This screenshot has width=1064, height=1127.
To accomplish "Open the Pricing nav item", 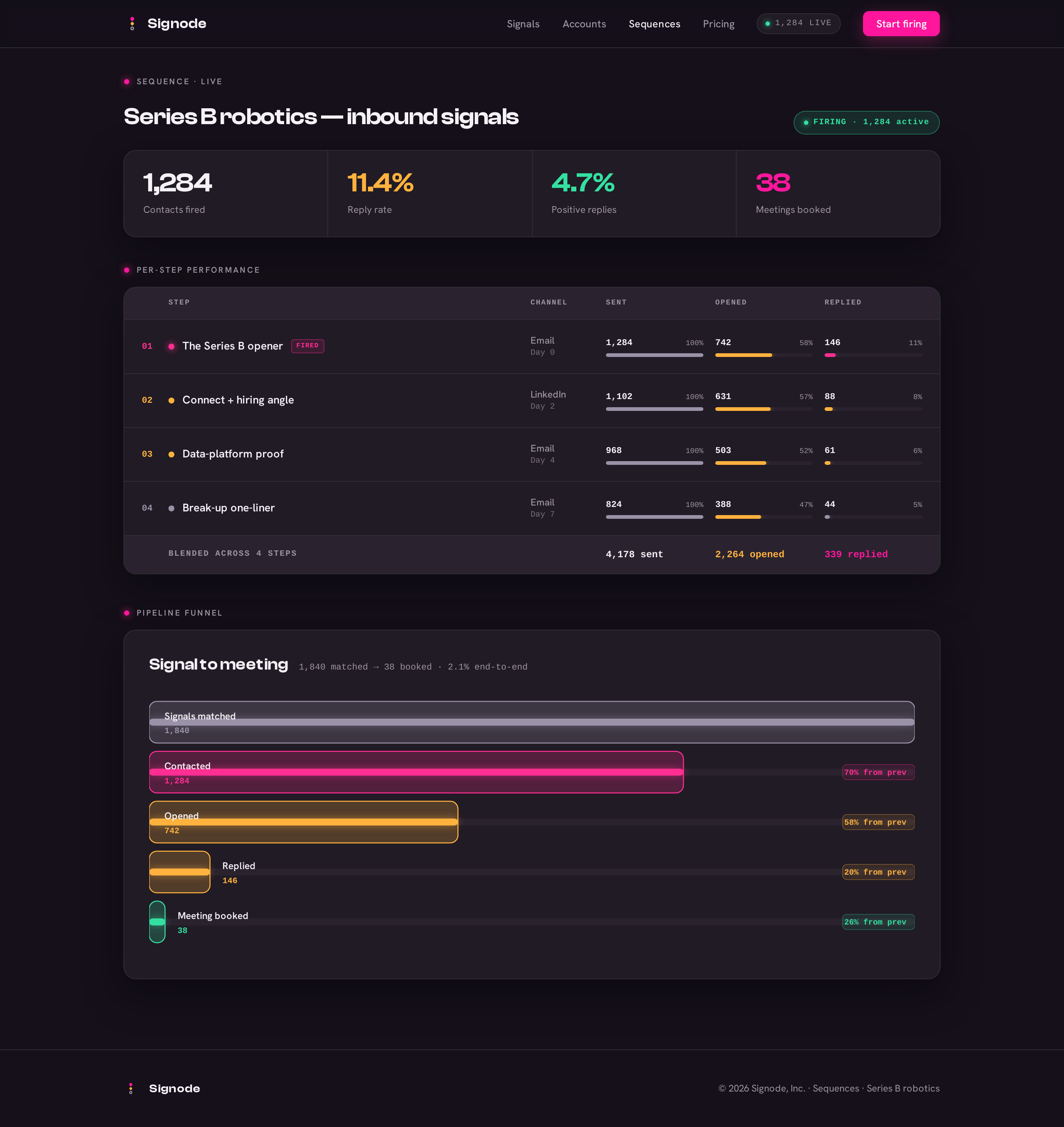I will coord(718,24).
